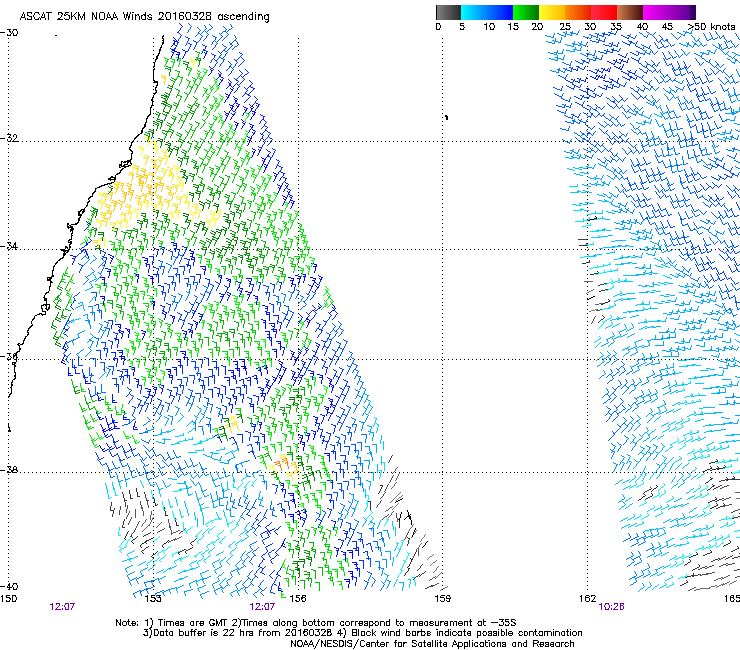The height and width of the screenshot is (650, 740).
Task: Click the '0' label under the color bar
Action: [x=438, y=27]
